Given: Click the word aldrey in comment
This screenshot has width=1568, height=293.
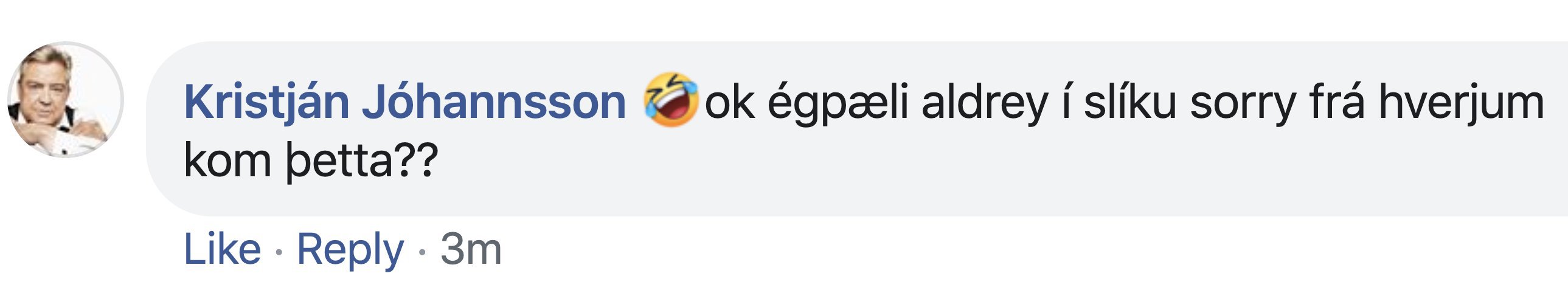Looking at the screenshot, I should point(985,103).
